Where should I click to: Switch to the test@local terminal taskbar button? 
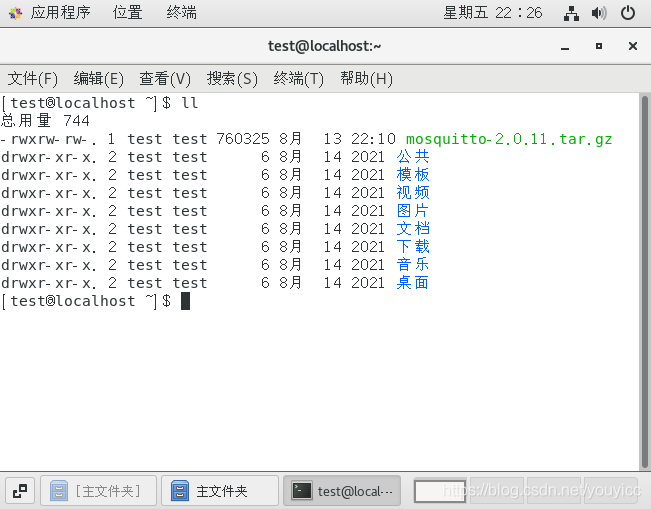pyautogui.click(x=342, y=491)
